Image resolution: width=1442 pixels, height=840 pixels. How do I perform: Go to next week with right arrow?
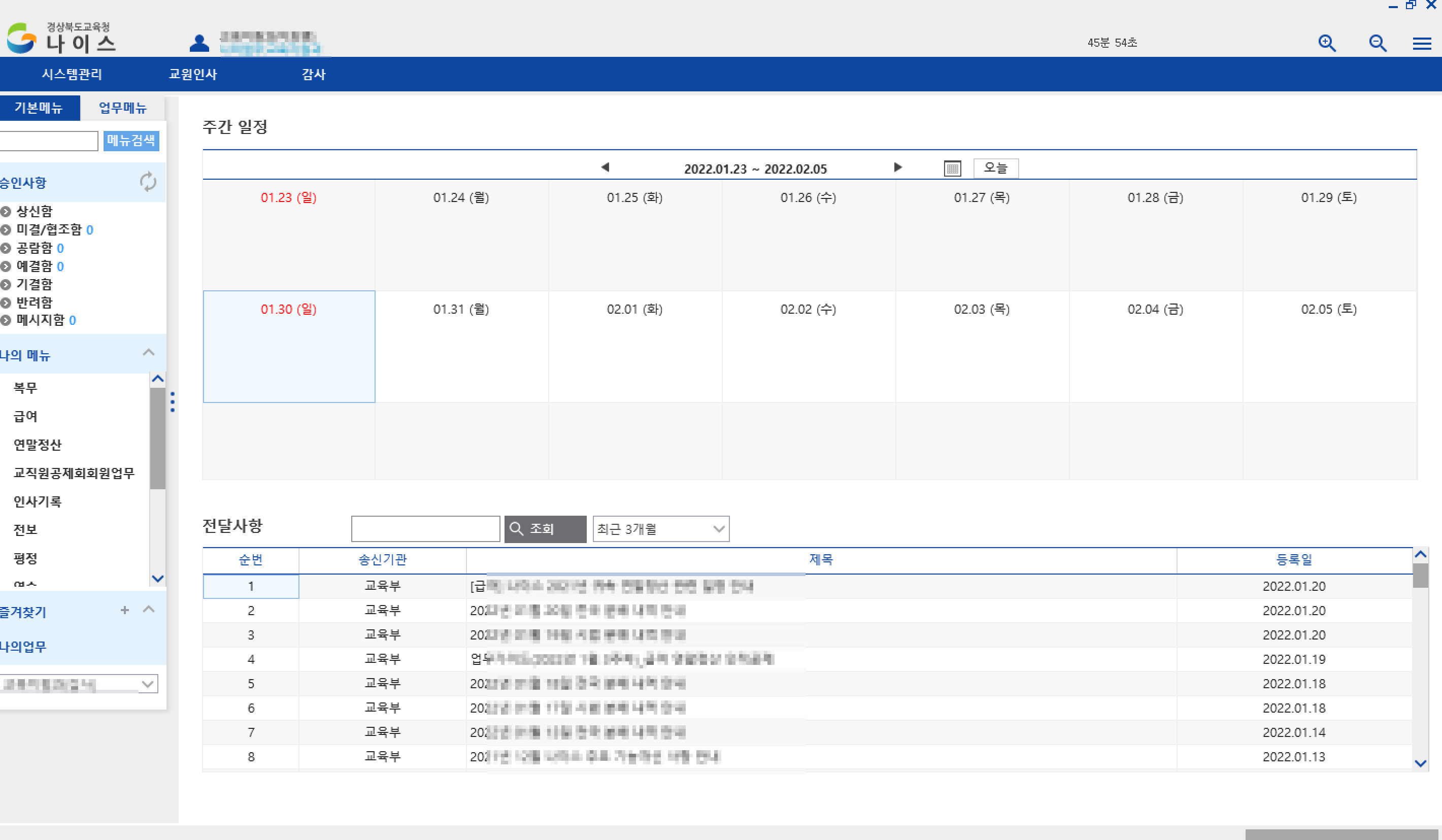coord(897,167)
